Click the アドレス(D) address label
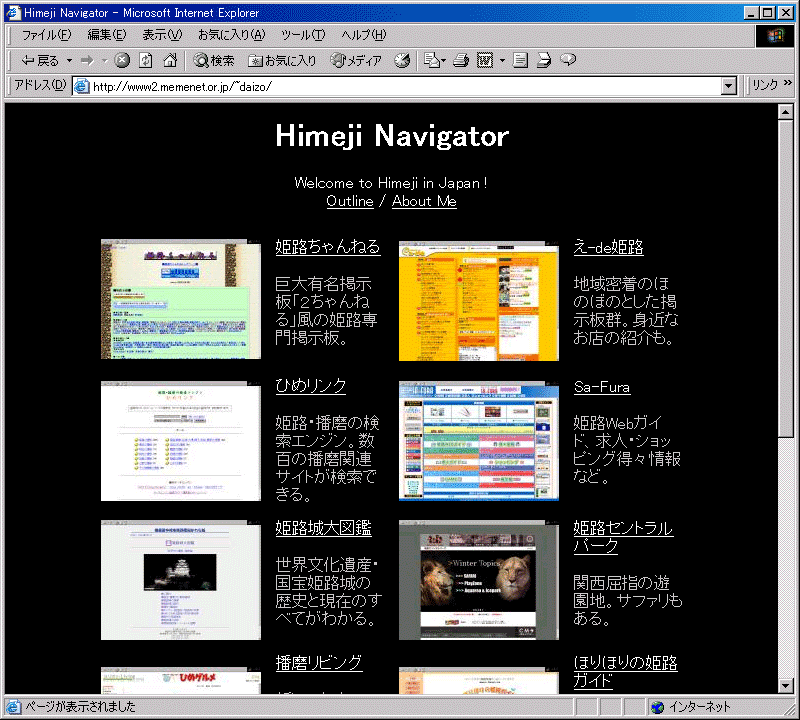Image resolution: width=800 pixels, height=720 pixels. point(40,85)
